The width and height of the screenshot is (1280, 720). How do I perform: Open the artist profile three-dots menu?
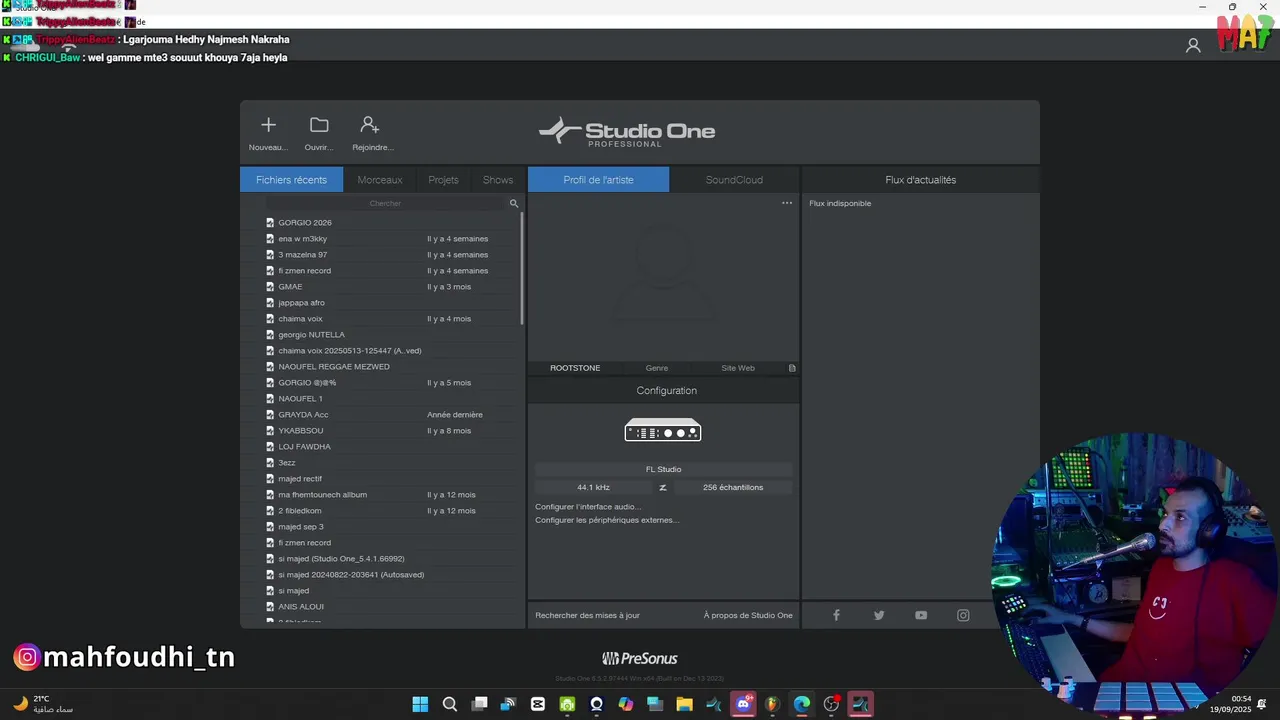[787, 203]
